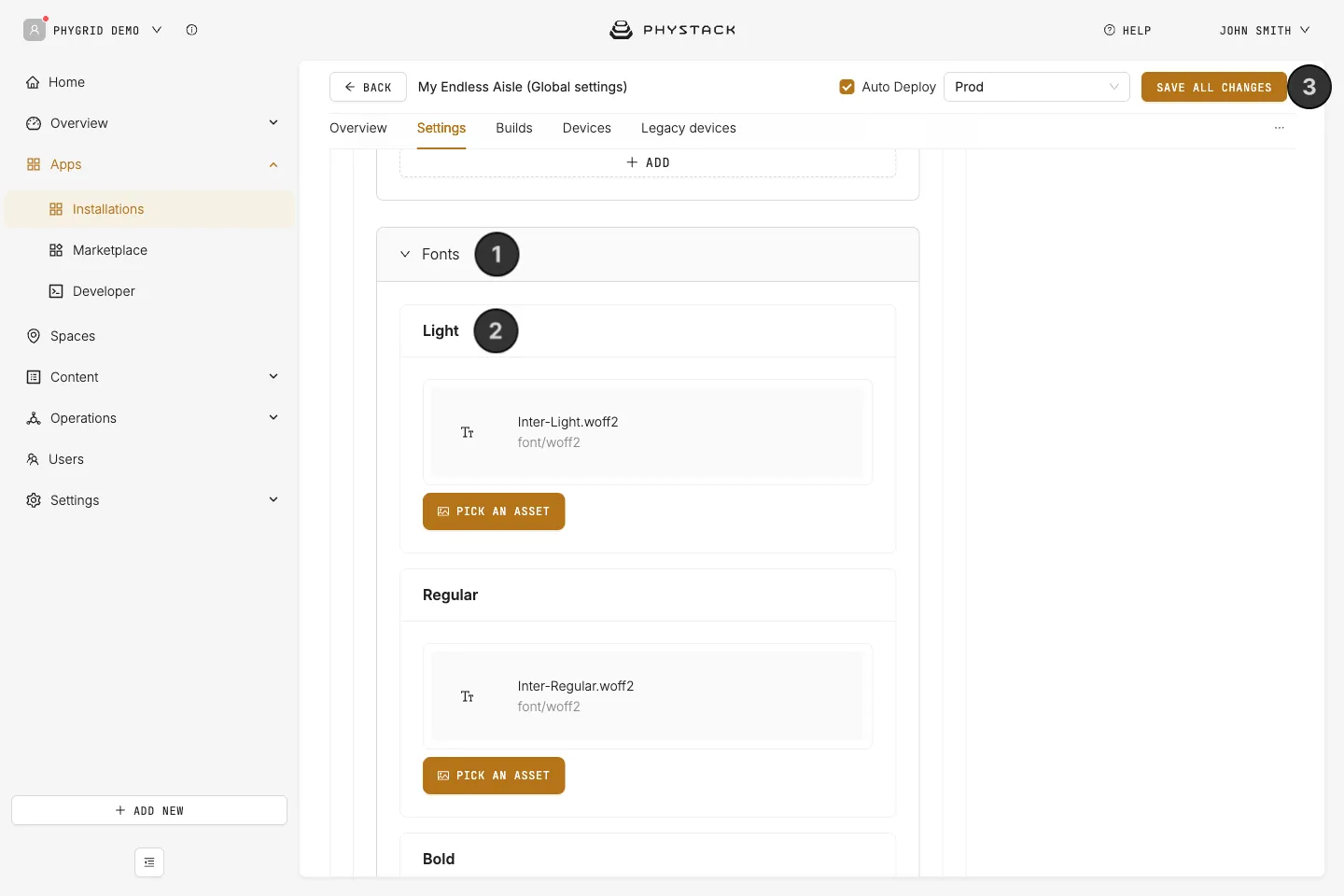Click the Phygrid Demo tenant avatar icon

pyautogui.click(x=35, y=30)
